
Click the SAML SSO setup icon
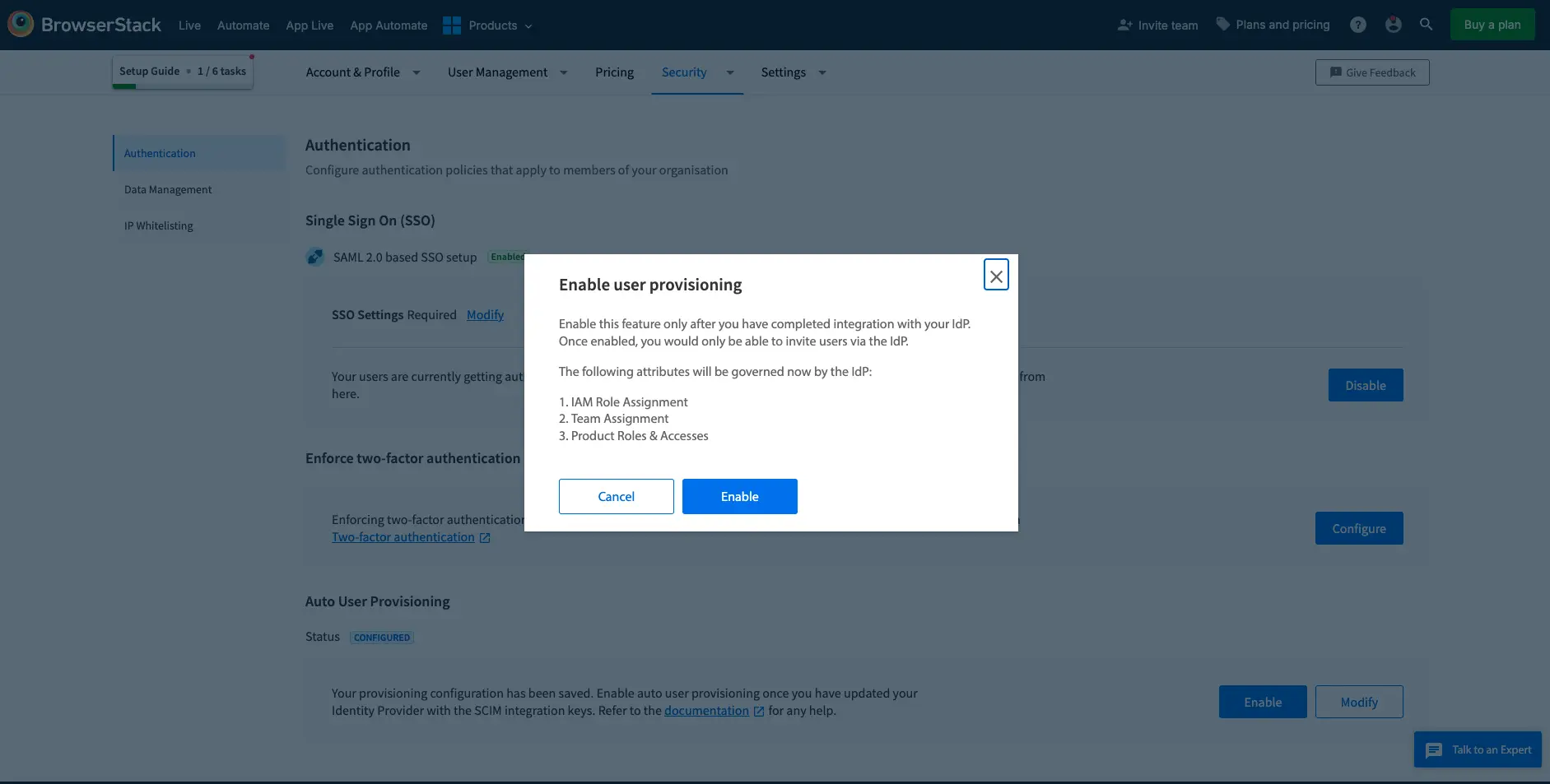point(314,257)
